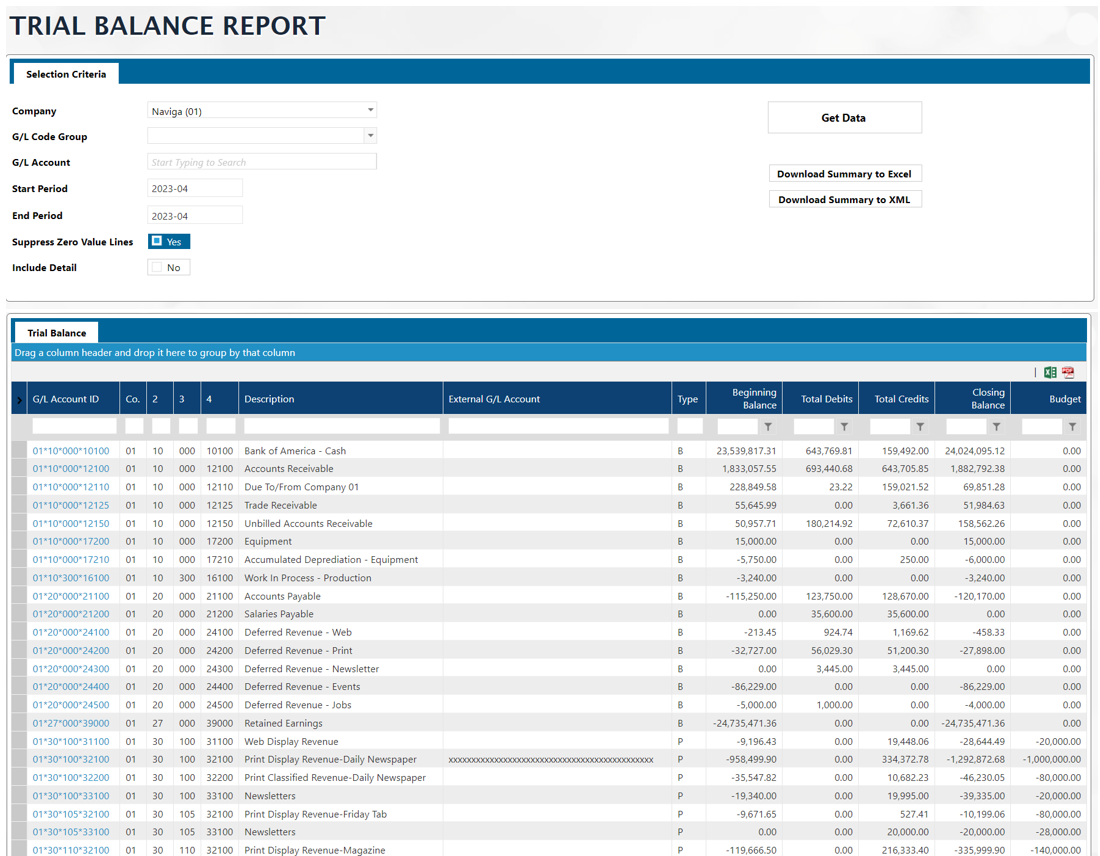Enable the Include Detail toggle
1100x856 pixels.
(168, 268)
